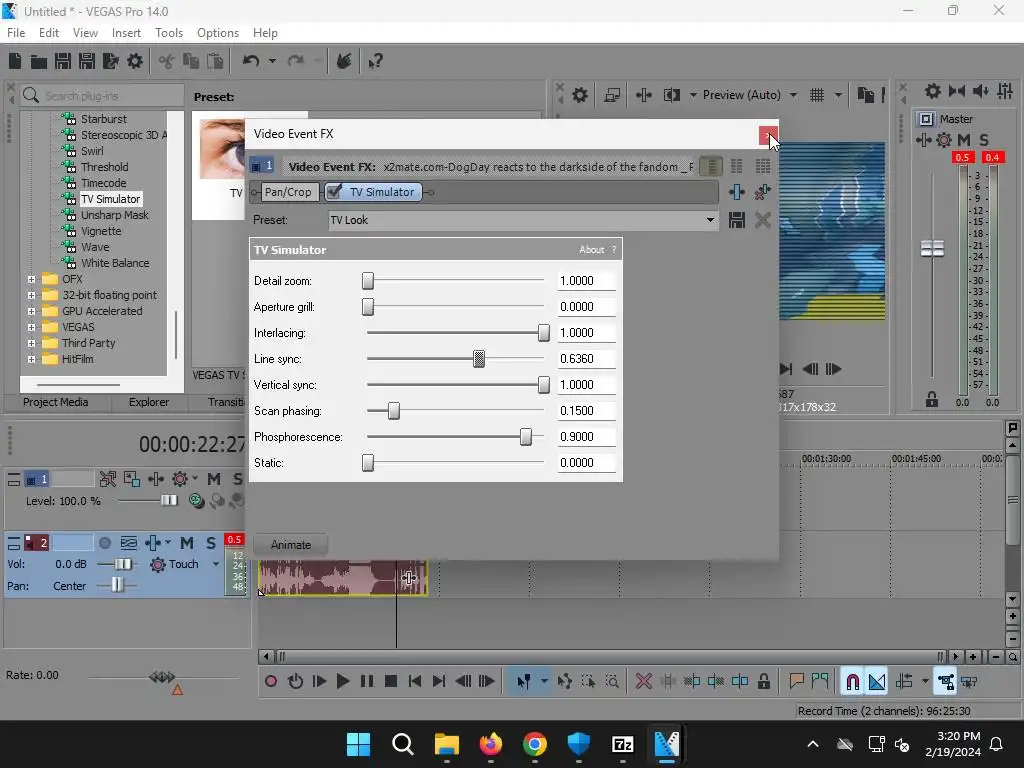Toggle Solo on audio track 2
Viewport: 1024px width, 768px height.
coord(210,543)
